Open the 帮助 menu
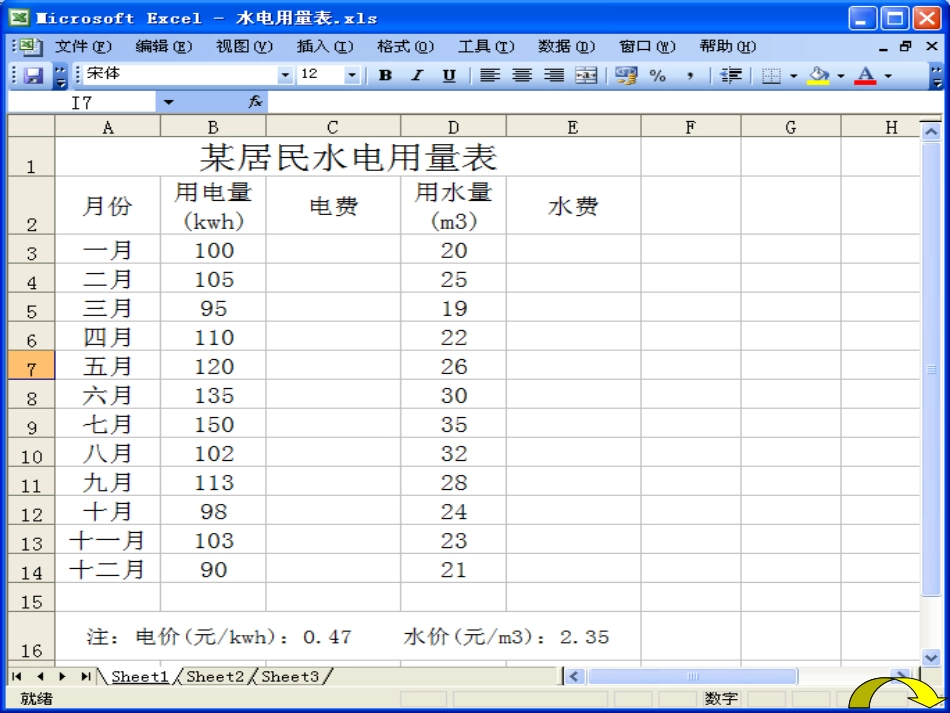Screen dimensions: 950x713 tap(728, 46)
